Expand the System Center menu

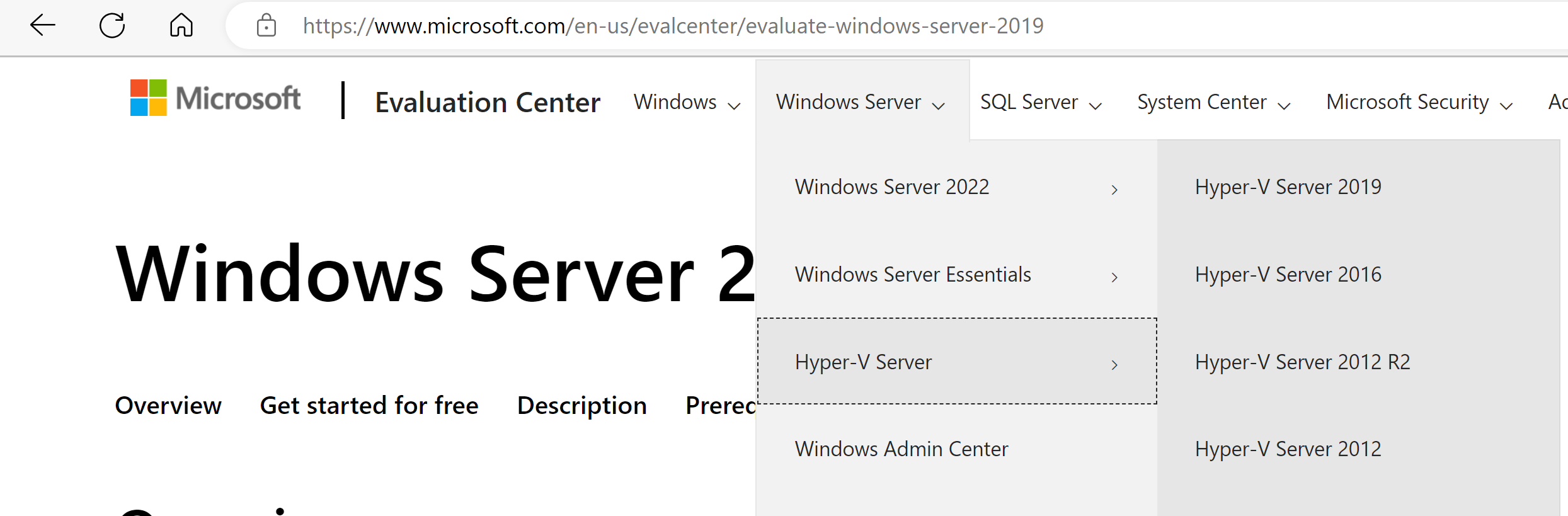1214,102
